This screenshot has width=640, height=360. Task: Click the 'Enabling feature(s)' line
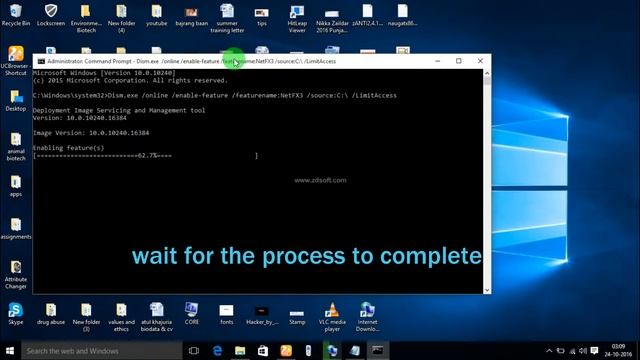[68, 148]
